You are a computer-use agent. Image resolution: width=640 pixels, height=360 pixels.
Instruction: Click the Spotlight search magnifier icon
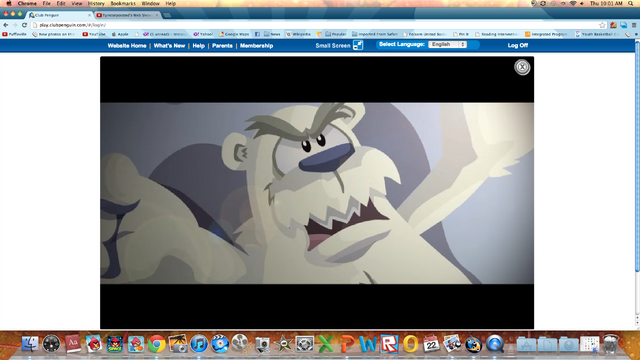click(x=631, y=3)
